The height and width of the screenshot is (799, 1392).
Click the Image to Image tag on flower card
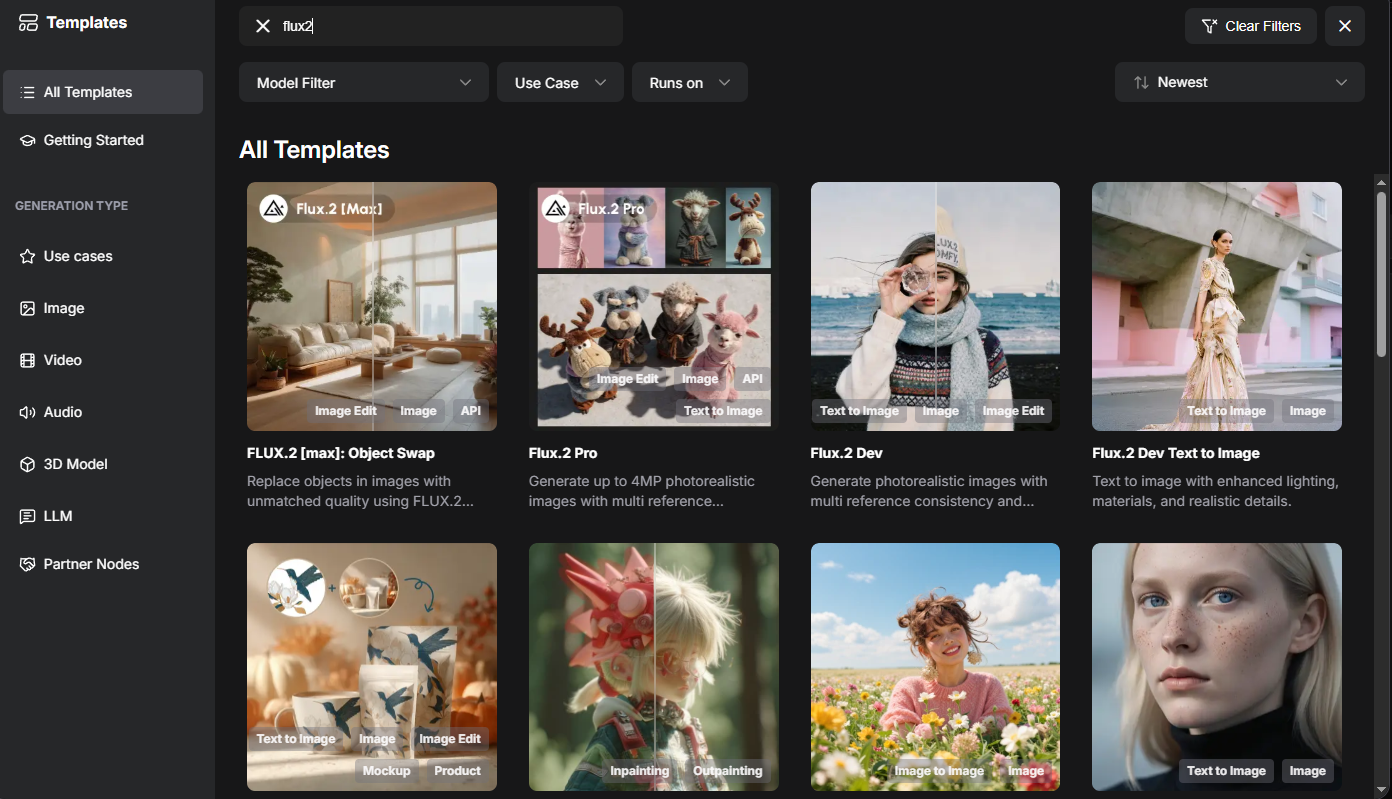(939, 771)
